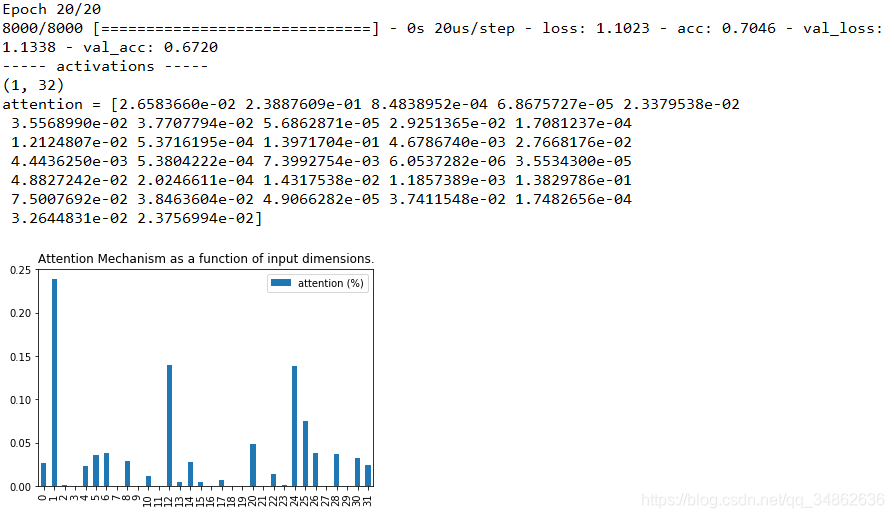Click the value 4.8827242e-02

tap(70, 181)
